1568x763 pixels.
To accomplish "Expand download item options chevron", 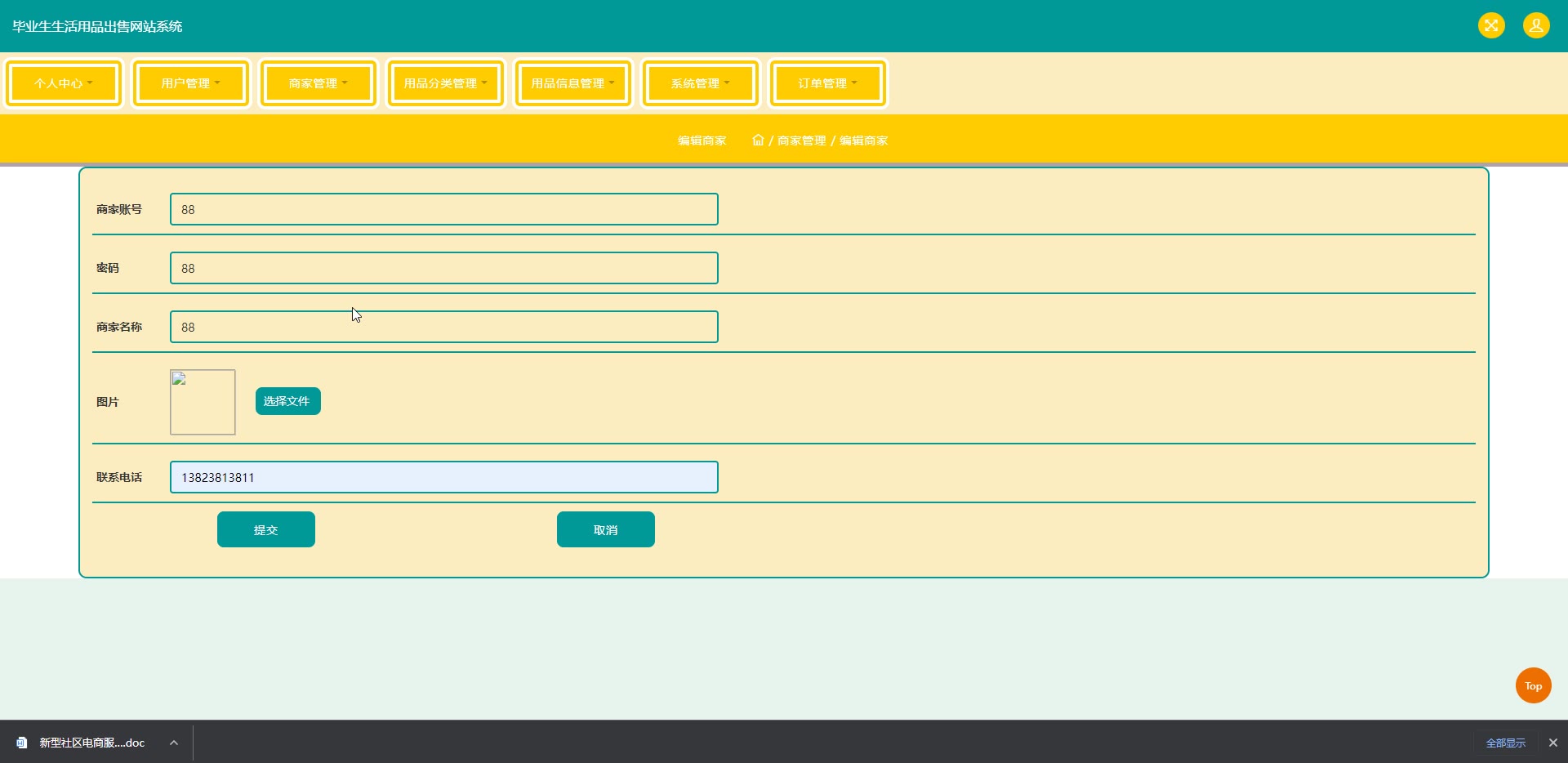I will click(174, 743).
